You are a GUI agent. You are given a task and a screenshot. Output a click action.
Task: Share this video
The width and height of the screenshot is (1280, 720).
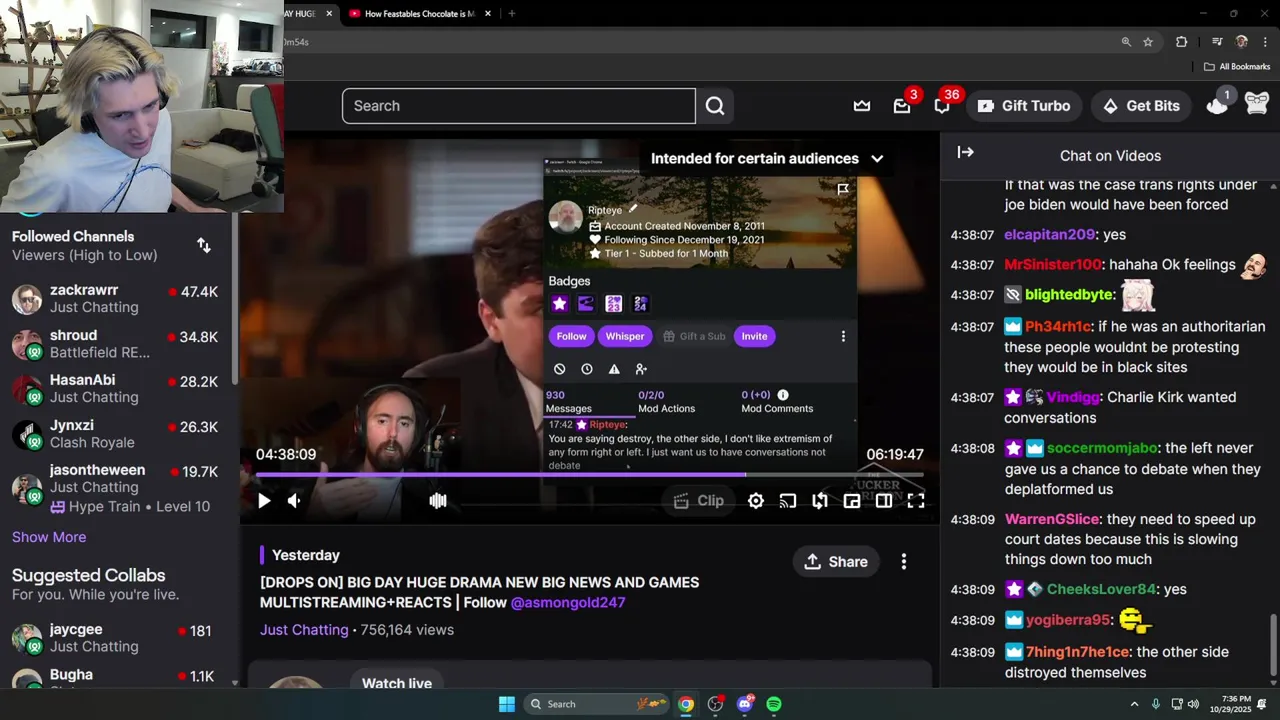tap(836, 562)
